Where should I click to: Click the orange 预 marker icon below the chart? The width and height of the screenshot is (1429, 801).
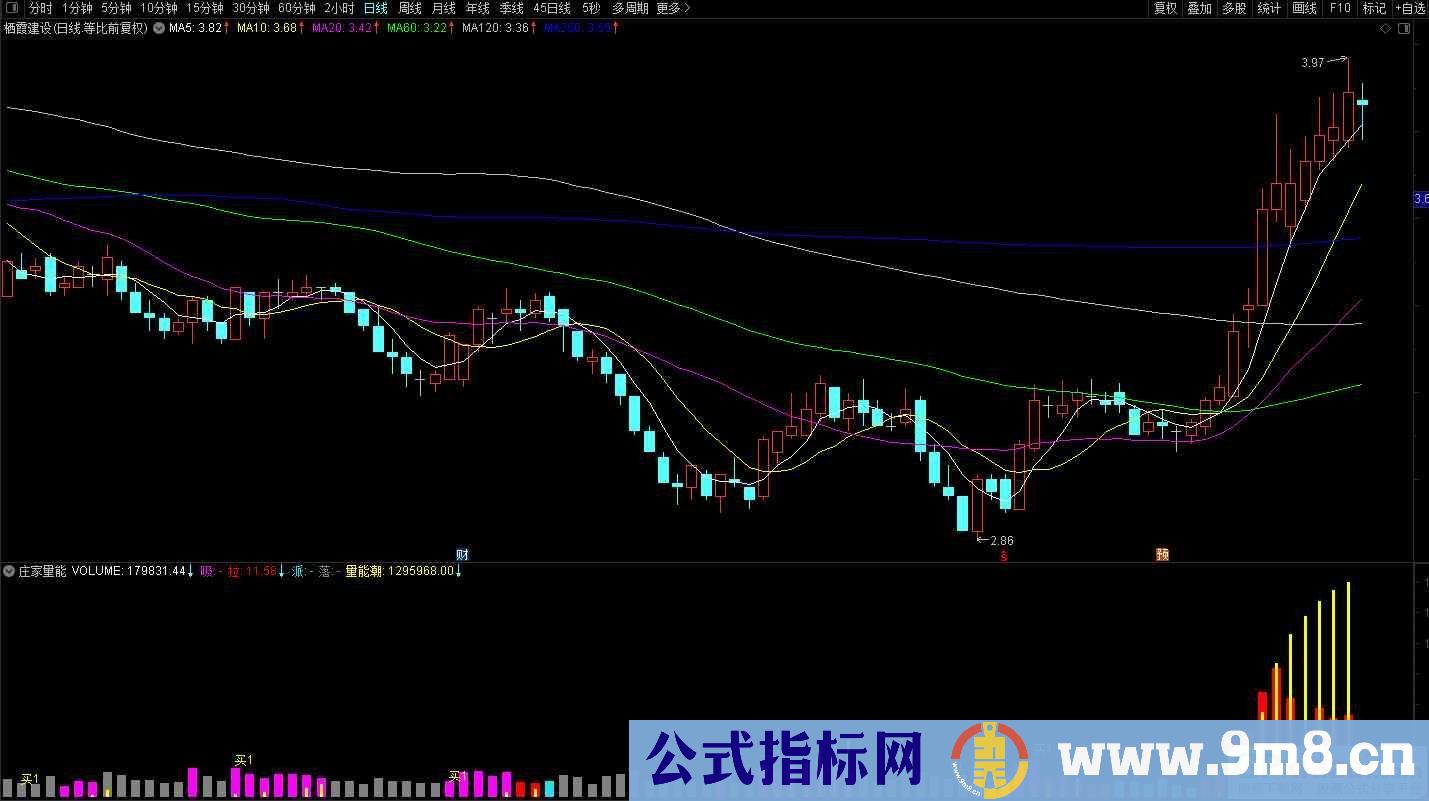1162,554
